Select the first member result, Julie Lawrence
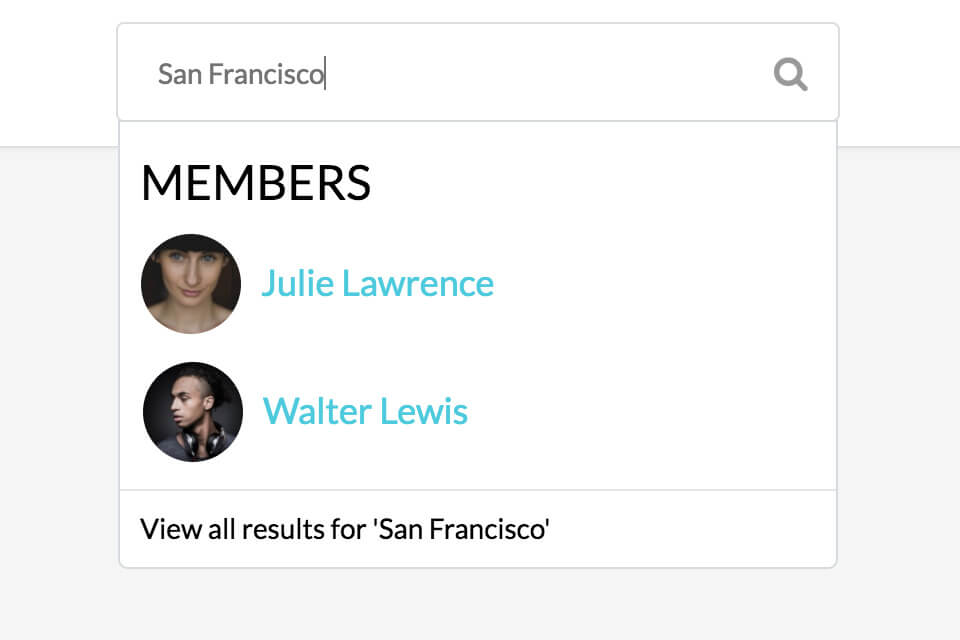960x640 pixels. tap(377, 284)
